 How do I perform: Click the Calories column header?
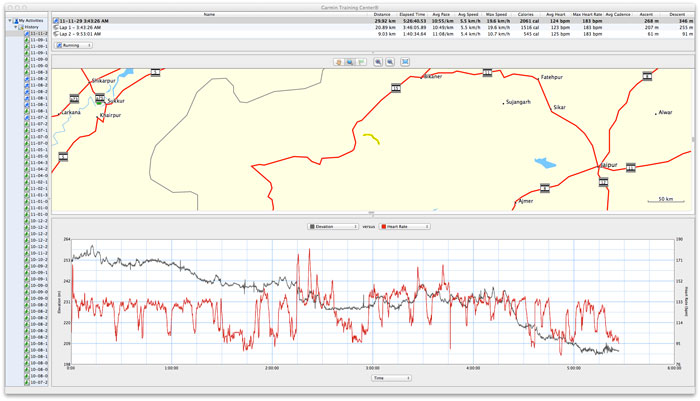[525, 15]
